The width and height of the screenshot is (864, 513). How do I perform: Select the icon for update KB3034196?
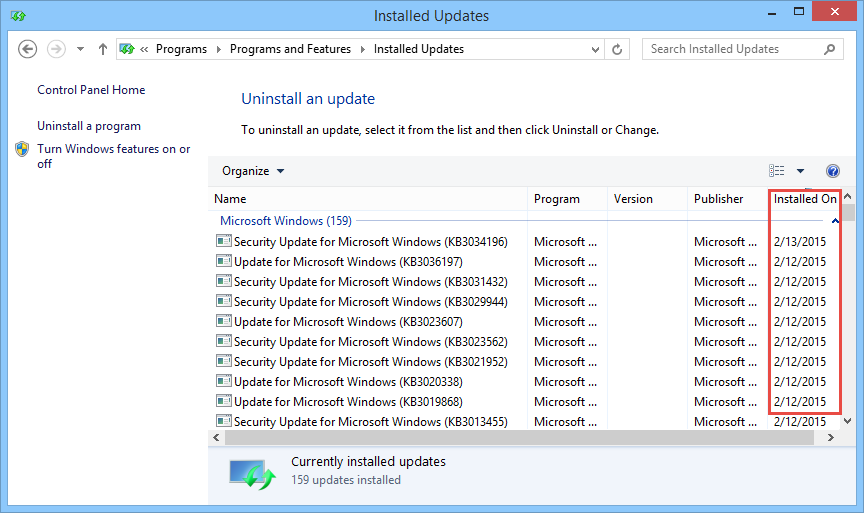coord(223,241)
